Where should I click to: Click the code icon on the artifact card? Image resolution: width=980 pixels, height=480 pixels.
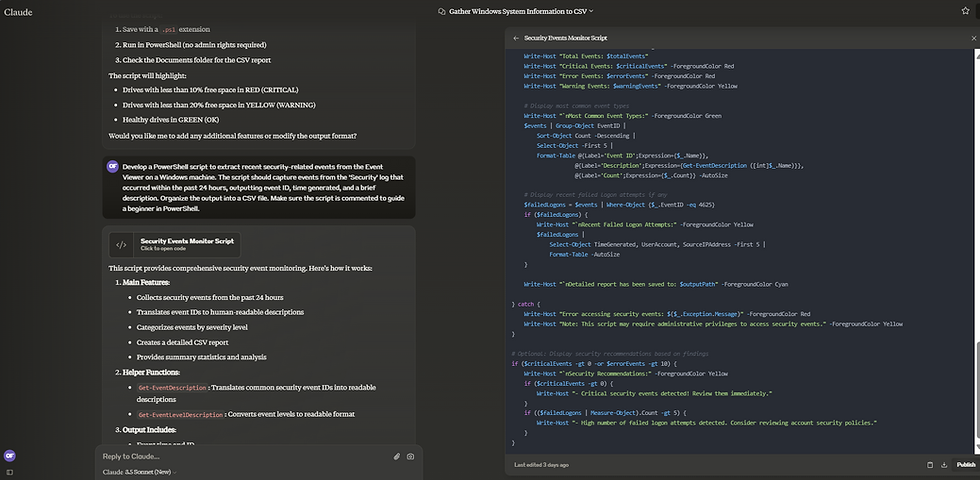pyautogui.click(x=120, y=244)
